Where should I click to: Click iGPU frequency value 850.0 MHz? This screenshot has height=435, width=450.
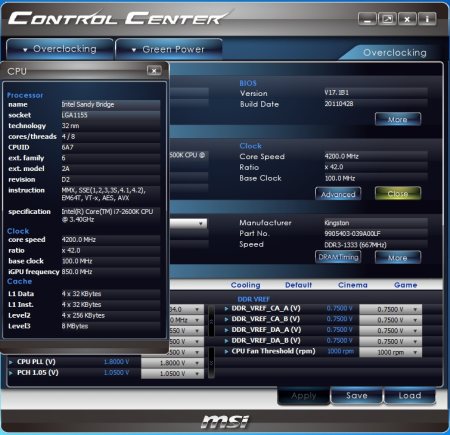click(x=77, y=272)
